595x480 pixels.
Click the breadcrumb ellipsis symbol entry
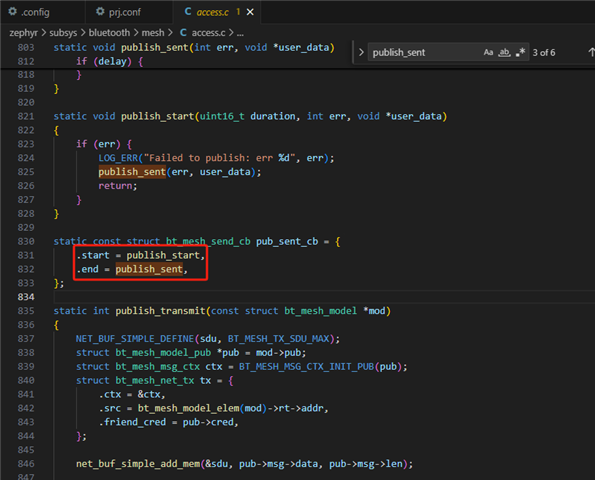[240, 33]
